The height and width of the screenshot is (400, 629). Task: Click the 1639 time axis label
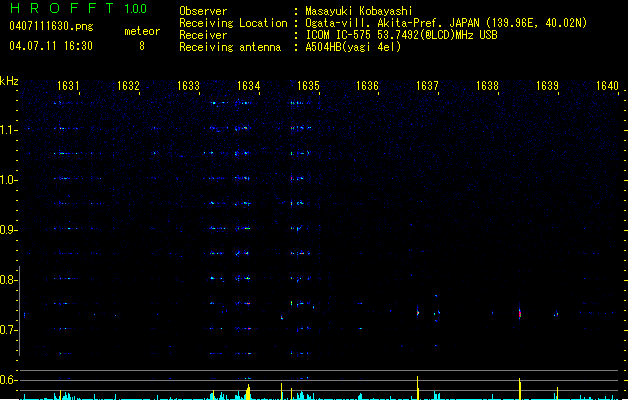548,86
